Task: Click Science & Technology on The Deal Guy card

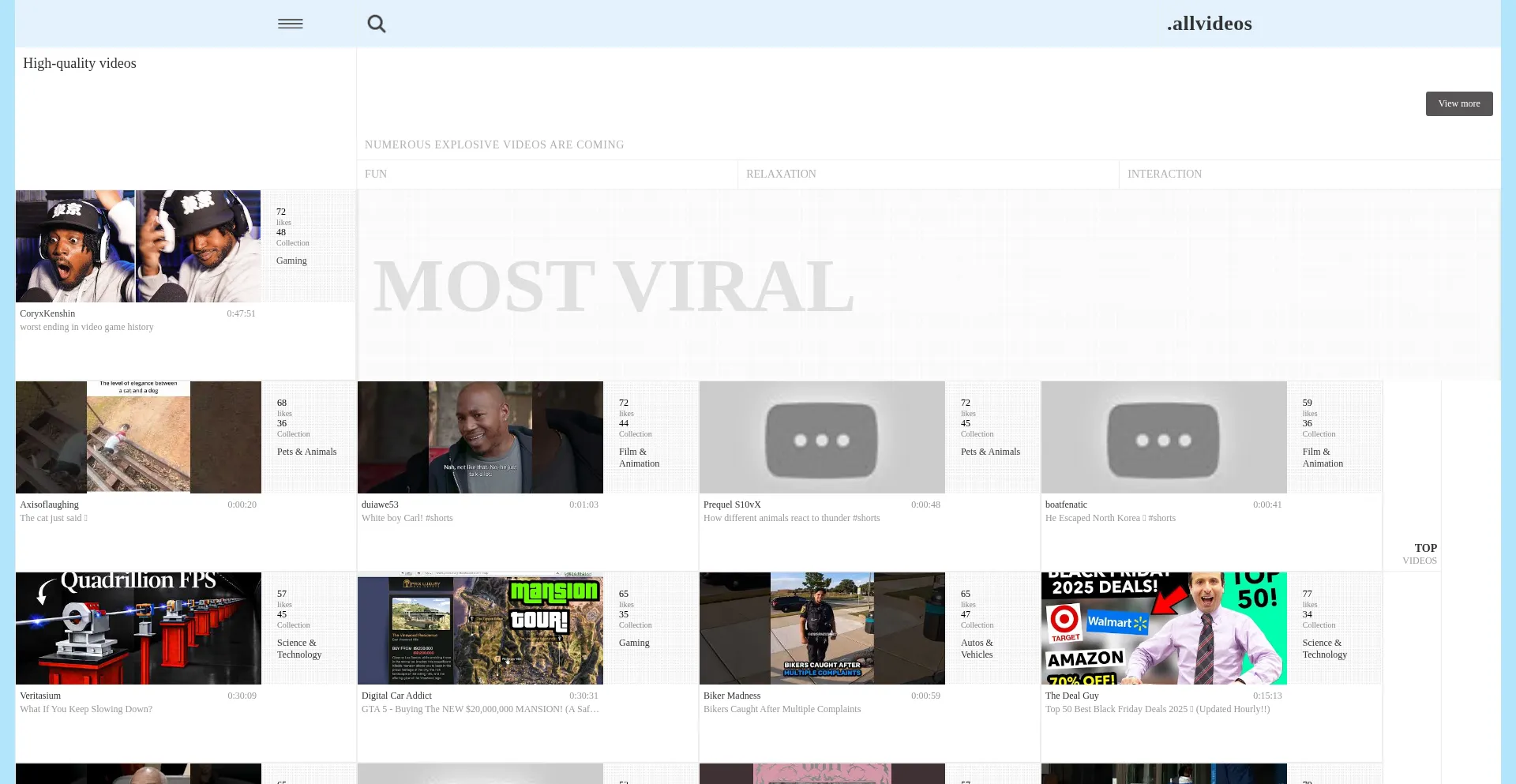Action: coord(1325,648)
